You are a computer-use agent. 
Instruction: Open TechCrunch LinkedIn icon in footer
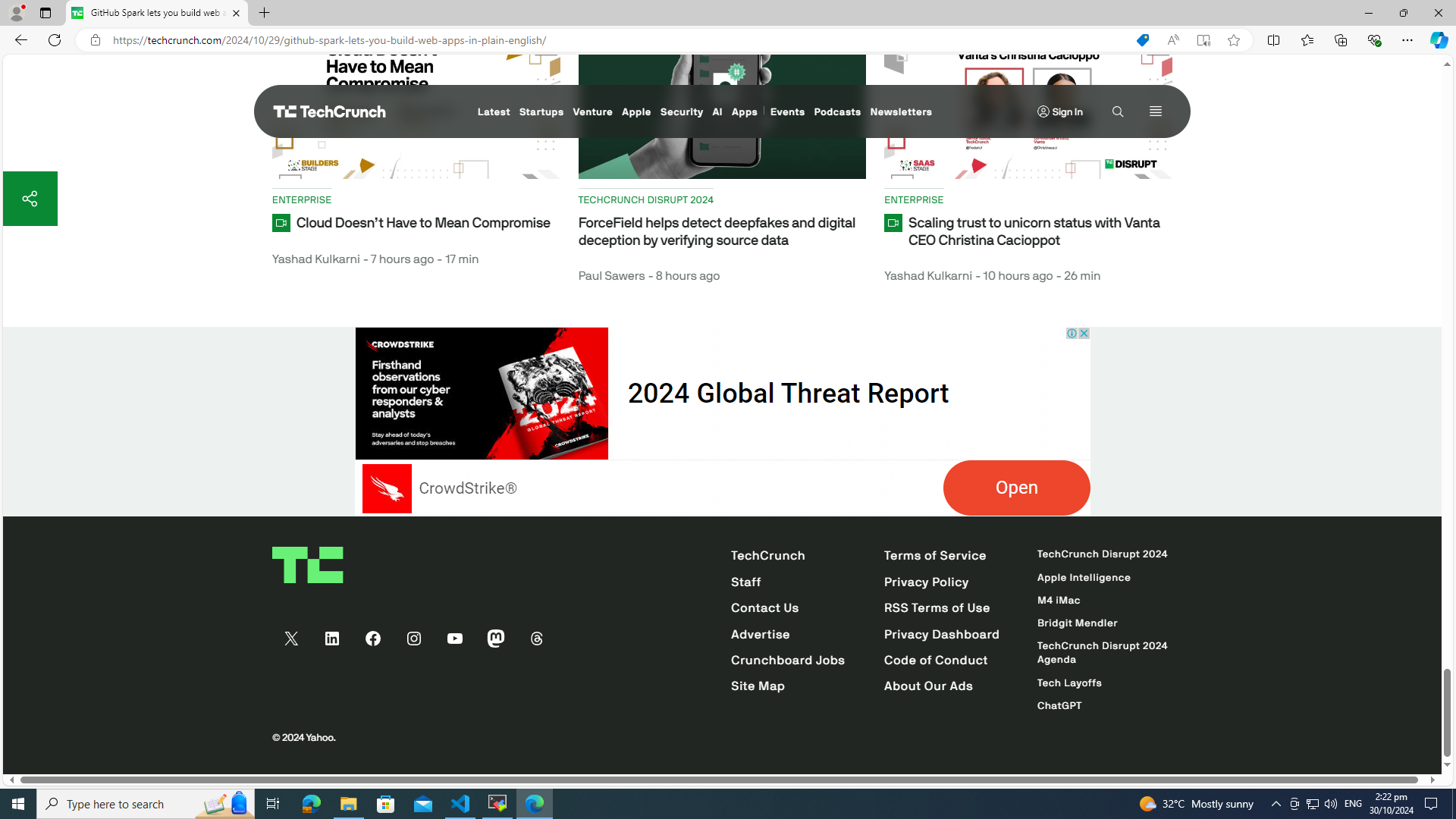point(332,639)
